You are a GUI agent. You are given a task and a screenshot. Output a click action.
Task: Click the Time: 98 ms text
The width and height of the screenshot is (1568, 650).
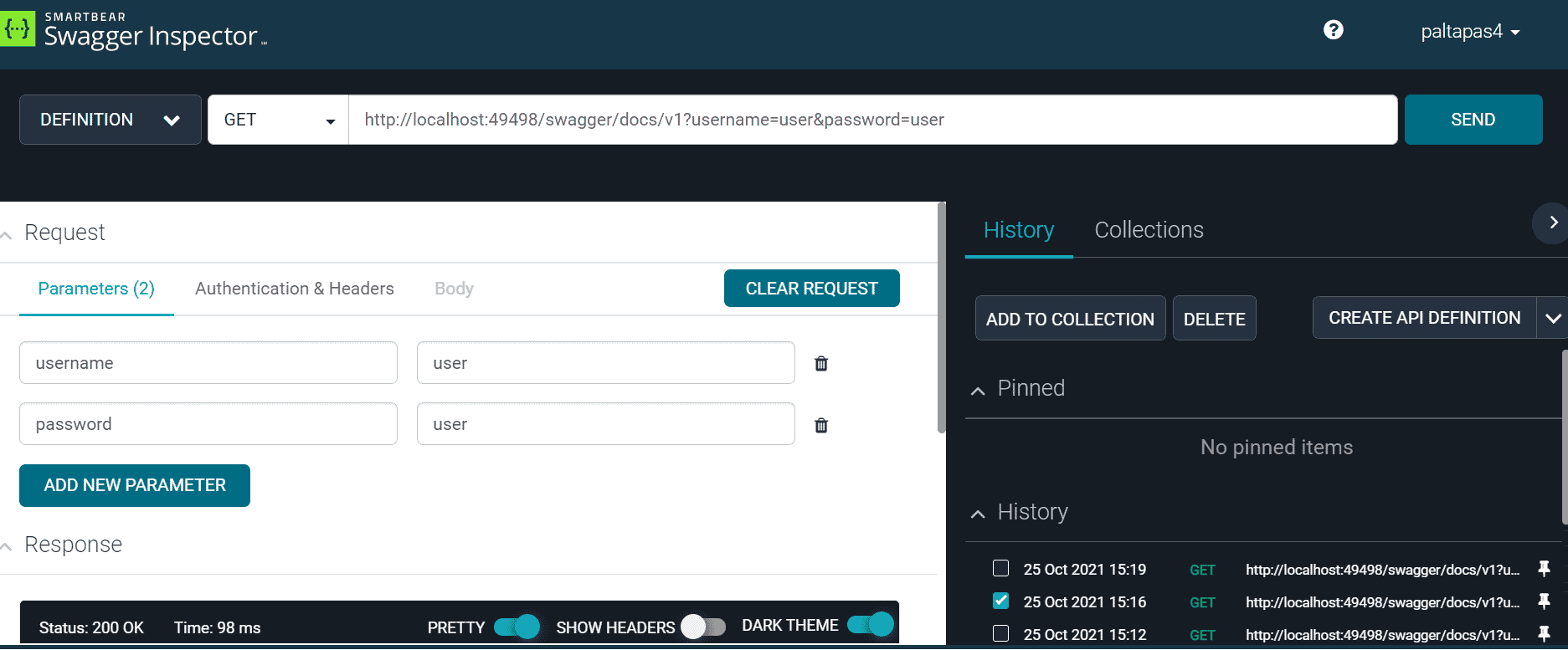218,627
